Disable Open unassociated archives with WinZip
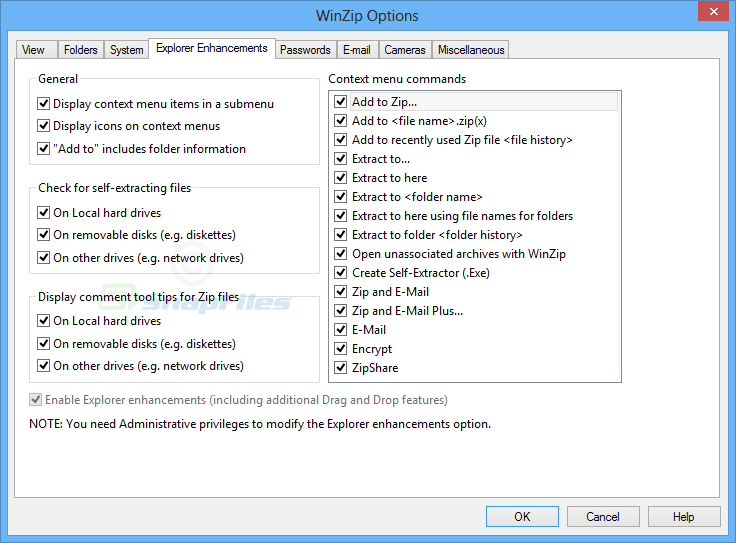 tap(341, 254)
